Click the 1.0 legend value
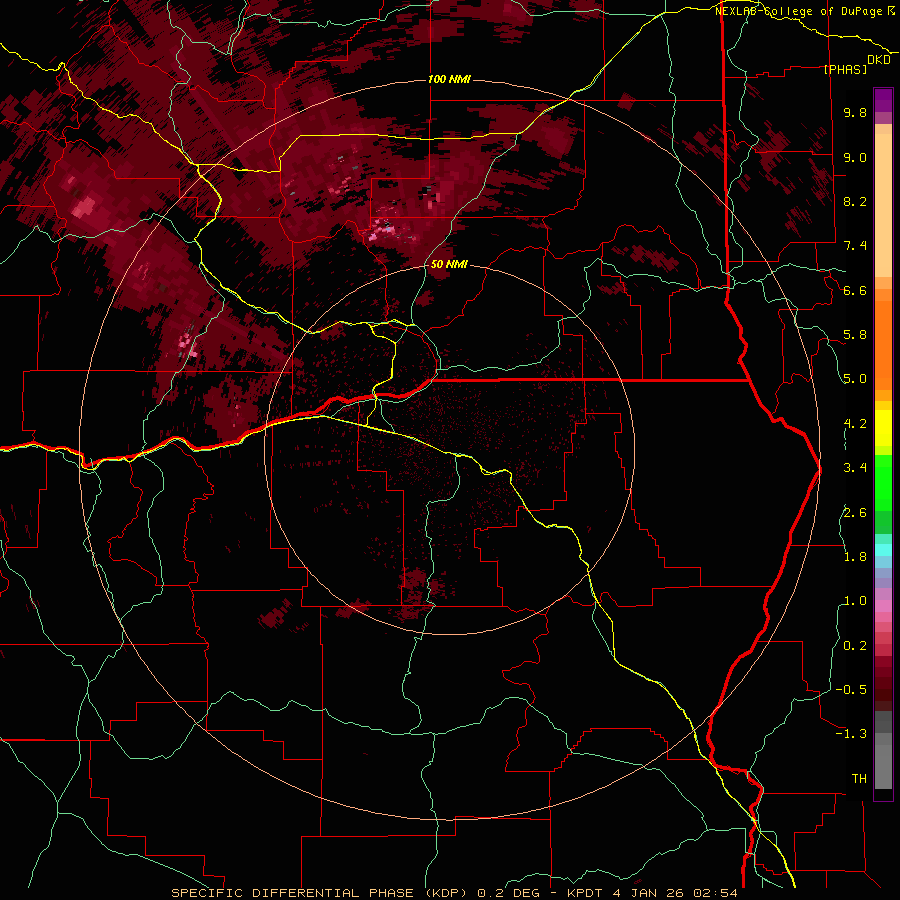 click(855, 601)
